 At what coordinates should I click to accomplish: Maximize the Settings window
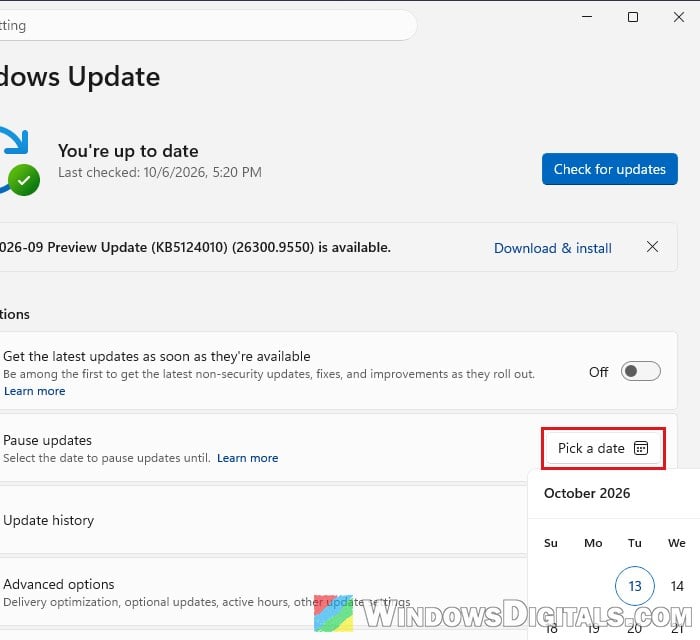coord(633,17)
